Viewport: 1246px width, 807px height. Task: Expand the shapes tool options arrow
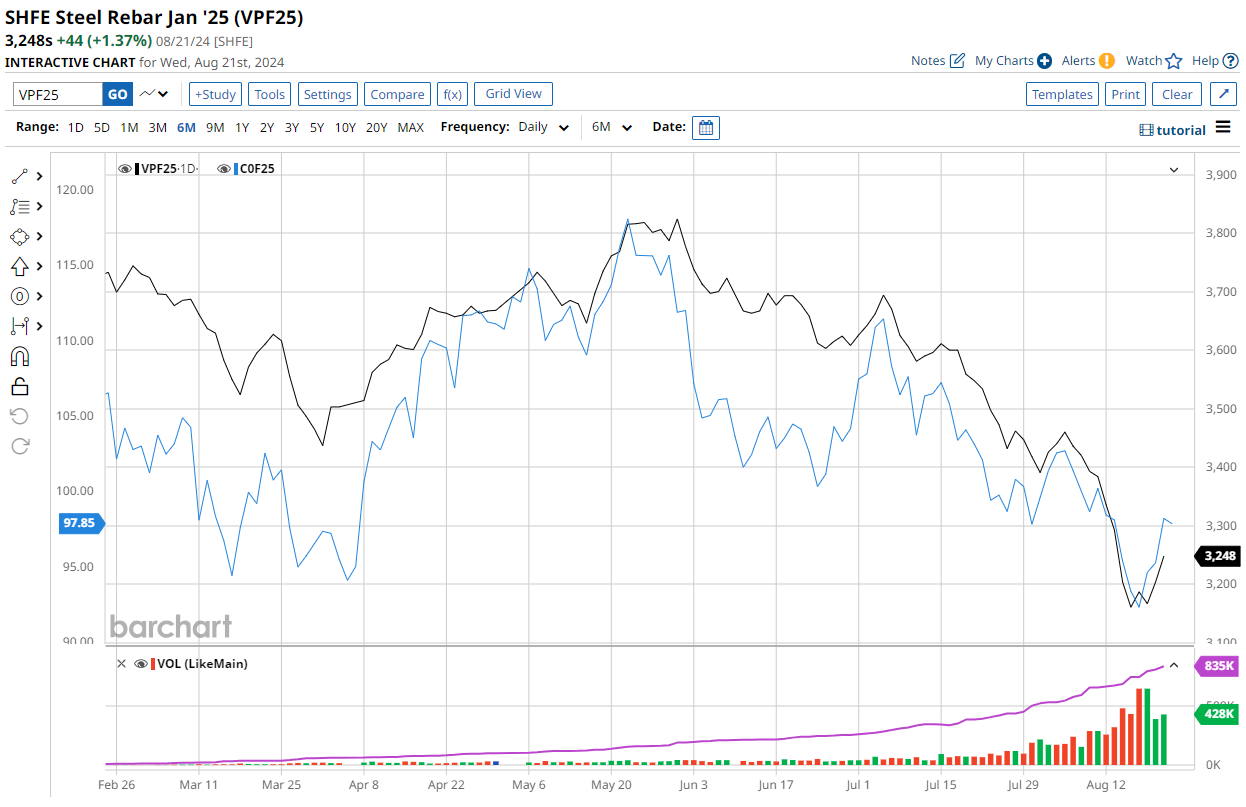coord(39,236)
